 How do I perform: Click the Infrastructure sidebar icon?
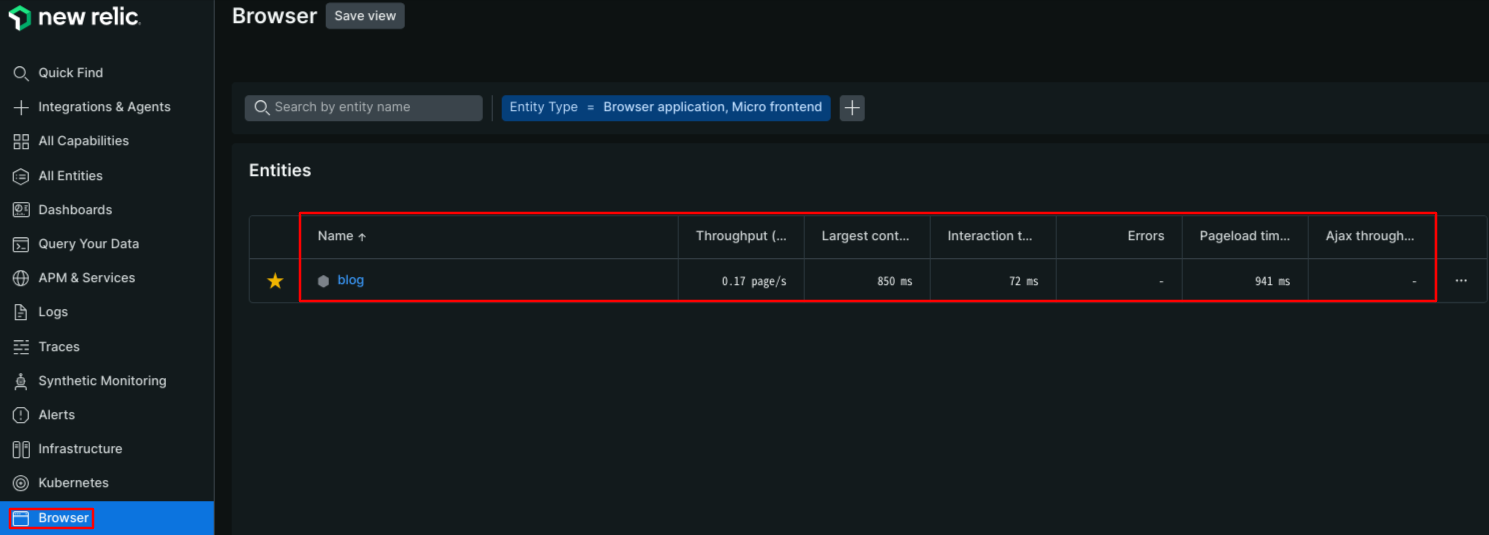click(x=20, y=449)
